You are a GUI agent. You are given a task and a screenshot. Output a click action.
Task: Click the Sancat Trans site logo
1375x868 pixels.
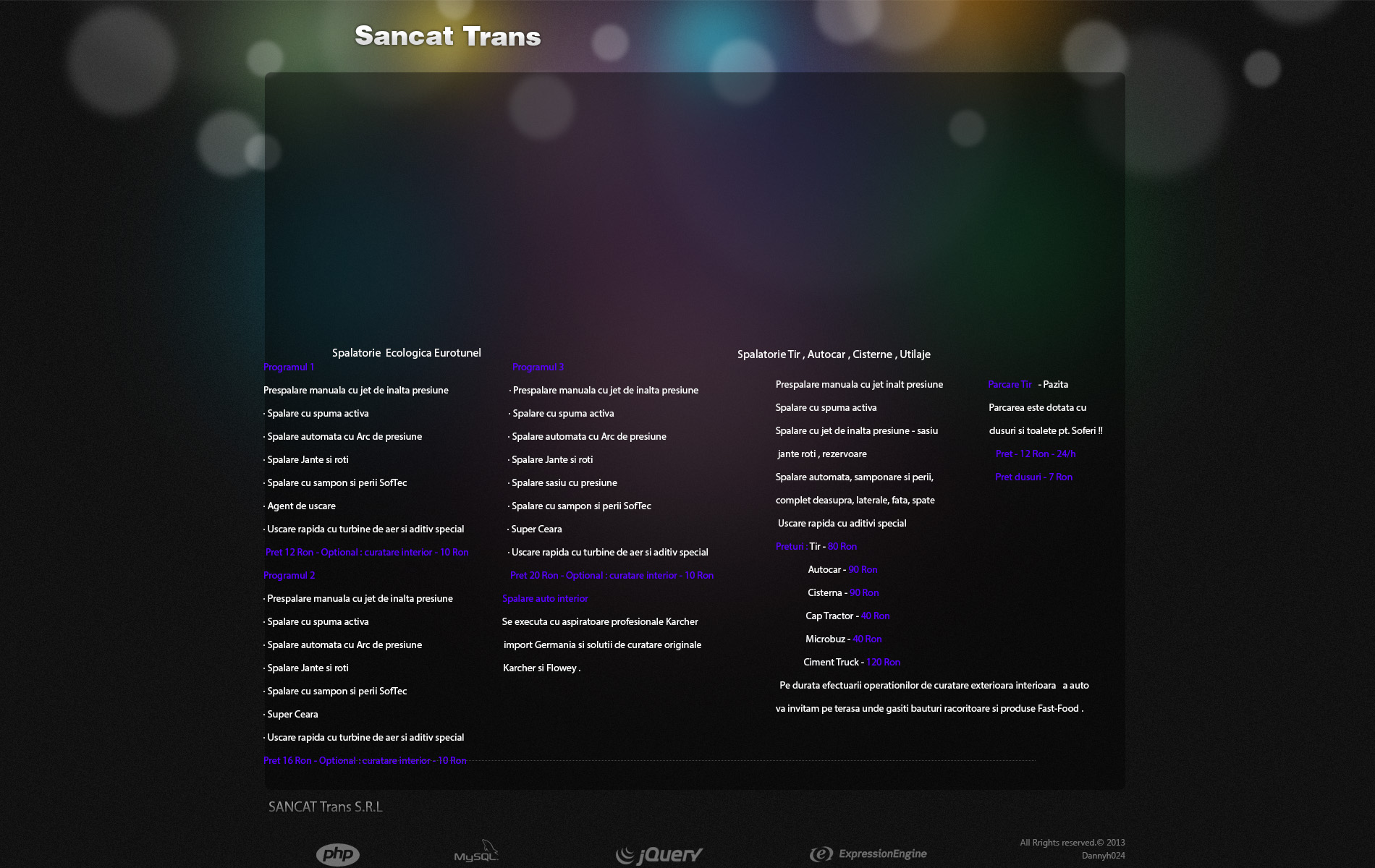click(447, 36)
